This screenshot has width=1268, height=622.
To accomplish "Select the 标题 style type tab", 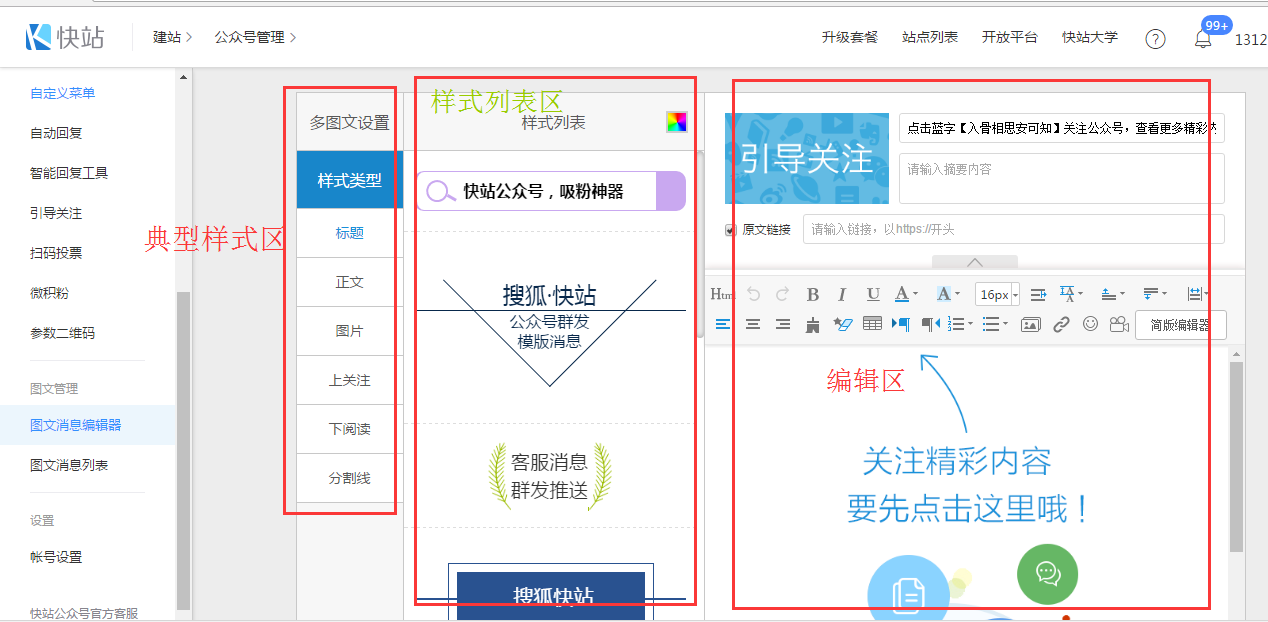I will point(350,233).
